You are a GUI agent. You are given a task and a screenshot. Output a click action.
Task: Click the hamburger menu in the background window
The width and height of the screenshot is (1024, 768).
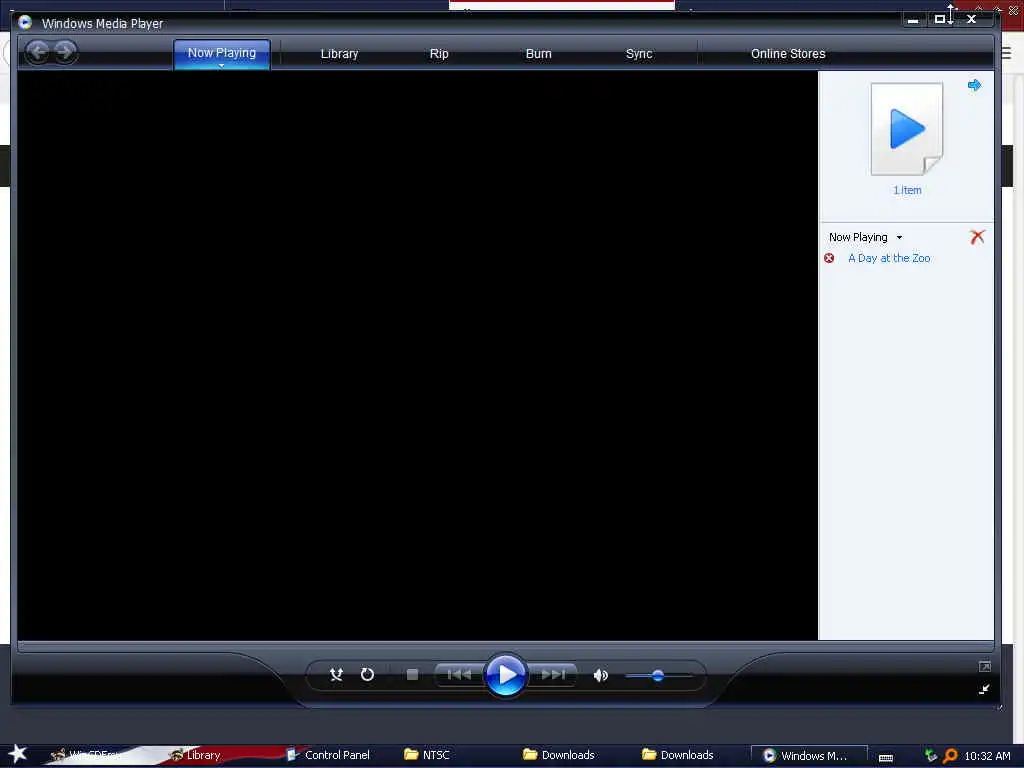pyautogui.click(x=1006, y=53)
